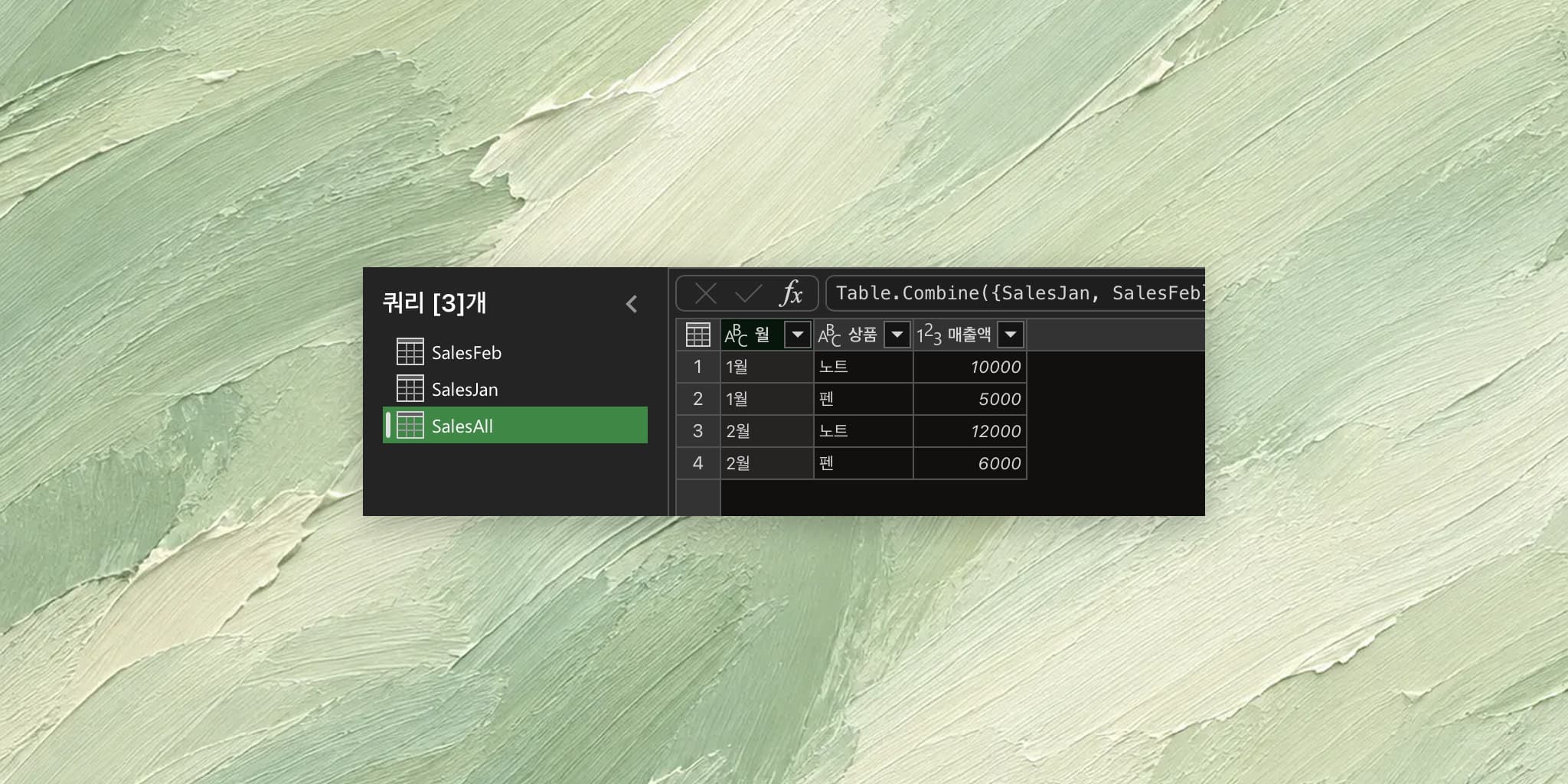
Task: Open the table menu icon in the header corner
Action: click(x=698, y=335)
